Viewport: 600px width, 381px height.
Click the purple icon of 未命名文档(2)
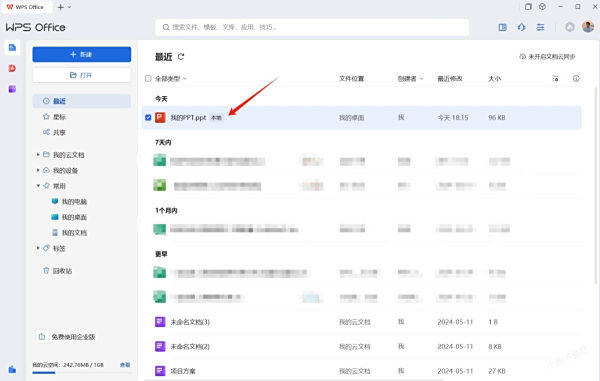(160, 346)
